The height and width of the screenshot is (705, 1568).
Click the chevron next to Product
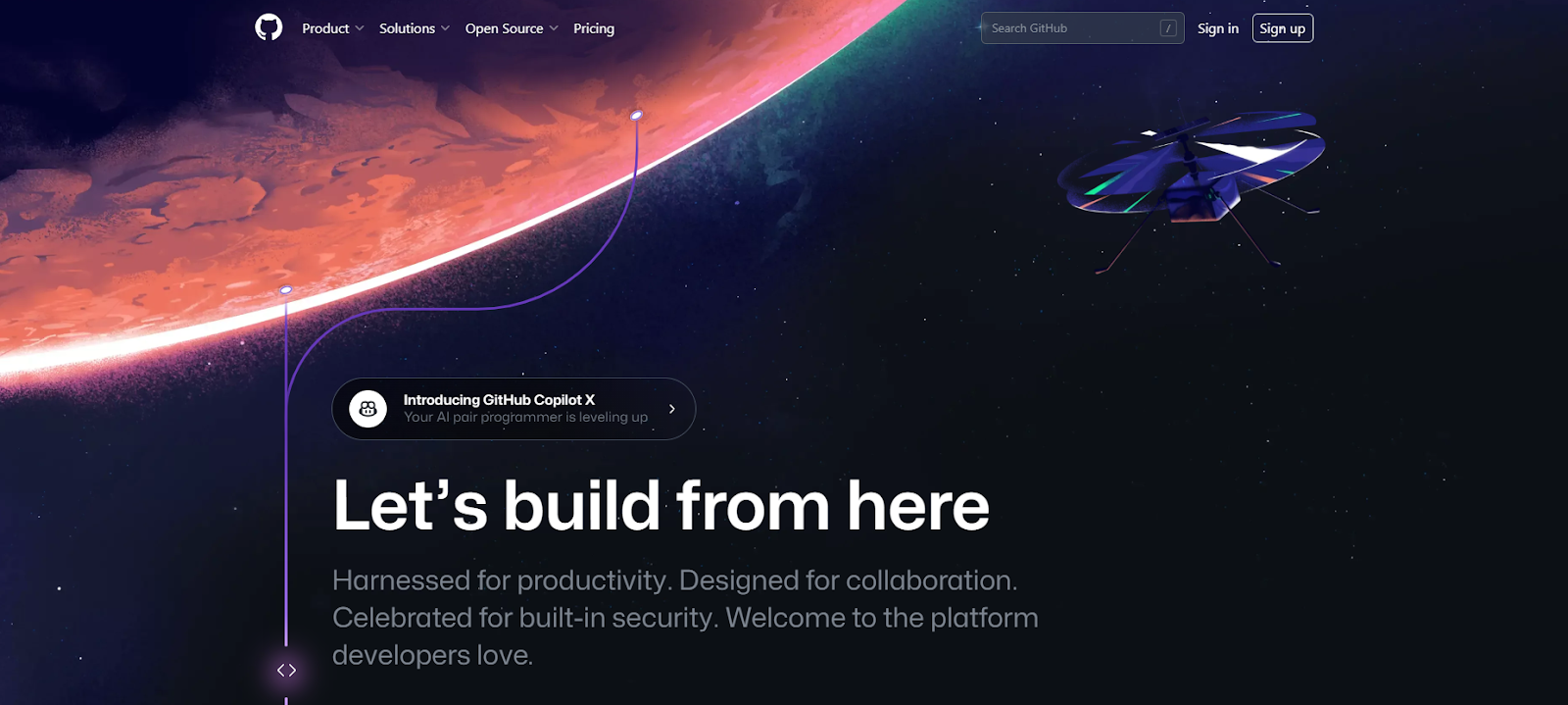(x=359, y=28)
